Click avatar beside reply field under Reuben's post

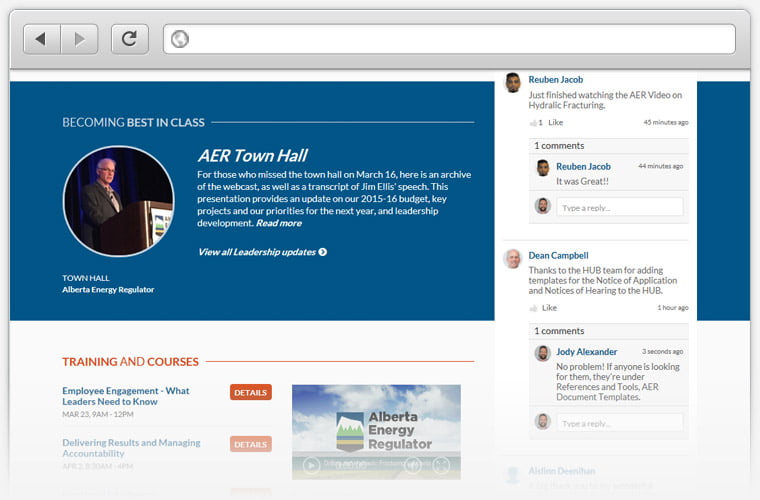pyautogui.click(x=543, y=206)
